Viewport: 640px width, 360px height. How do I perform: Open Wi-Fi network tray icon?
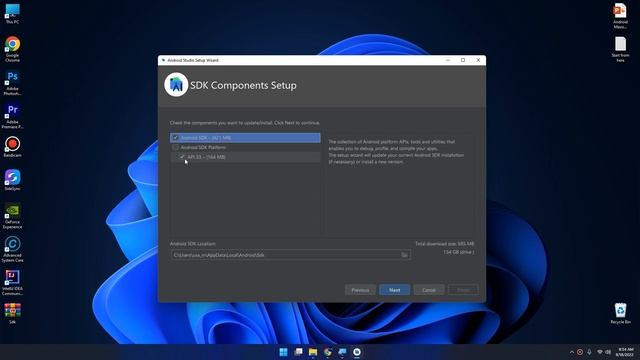600,352
